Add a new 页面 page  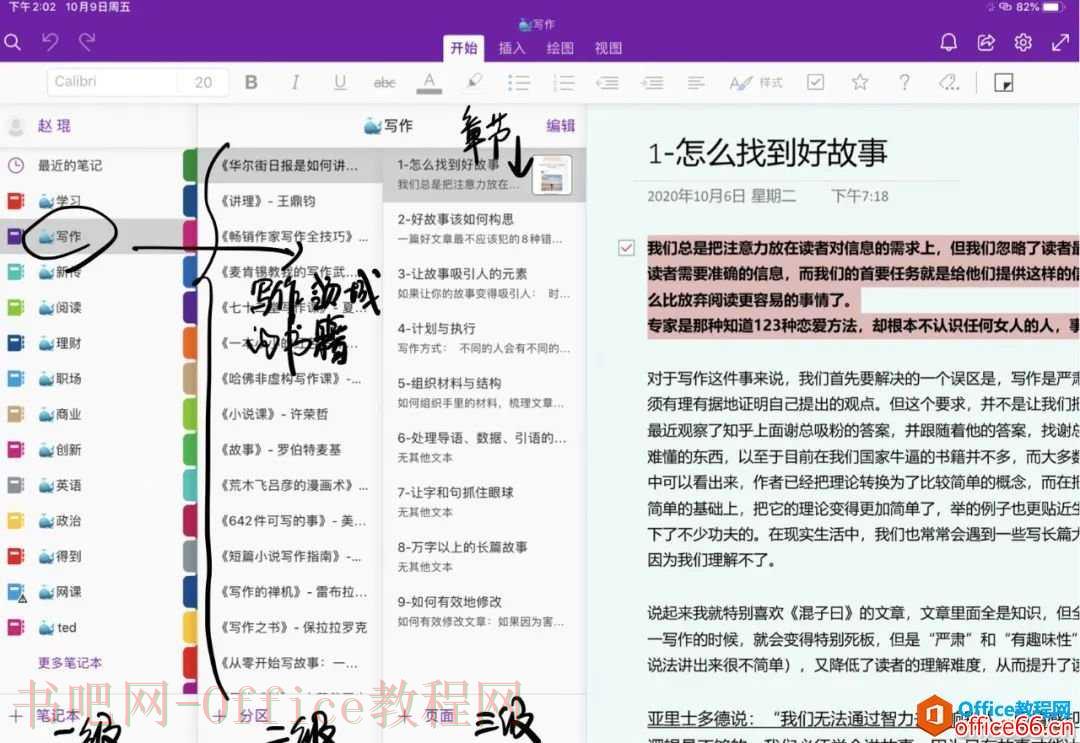pos(427,715)
